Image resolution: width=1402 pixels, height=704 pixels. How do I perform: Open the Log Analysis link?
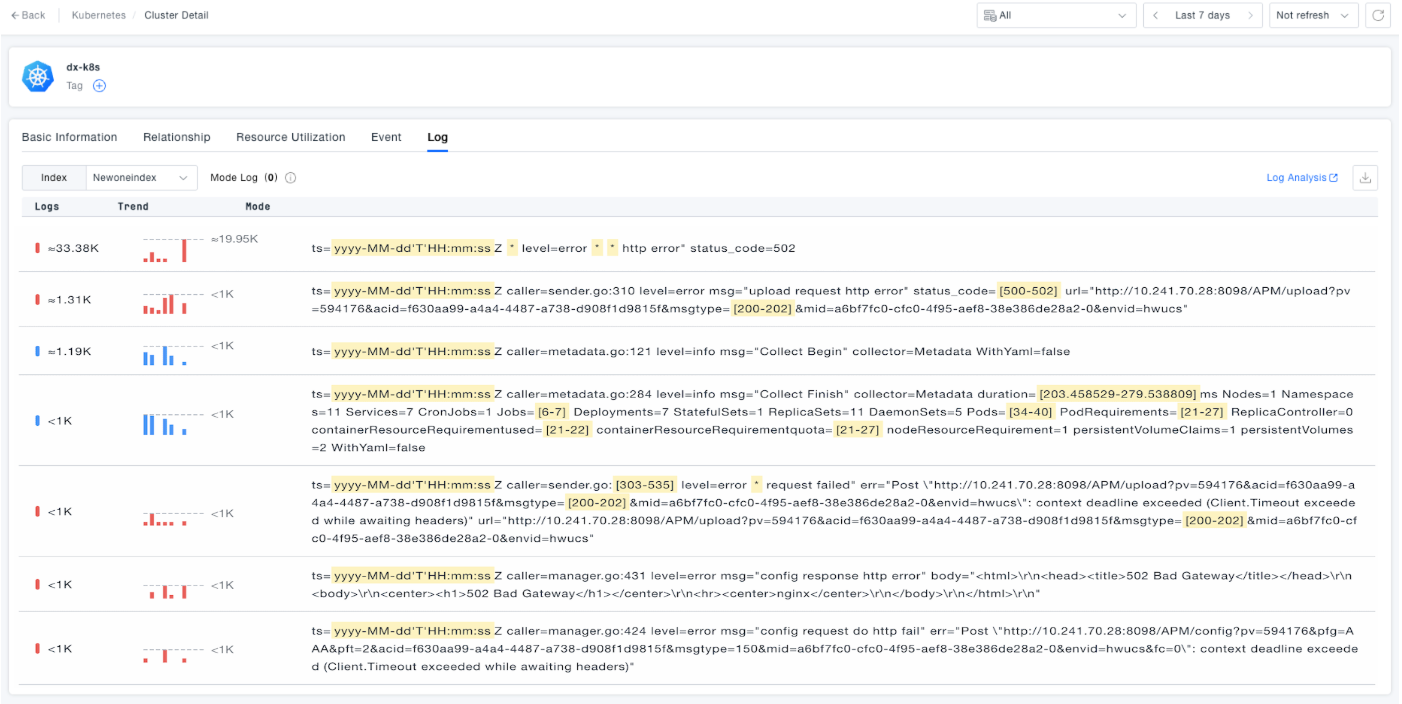point(1301,178)
